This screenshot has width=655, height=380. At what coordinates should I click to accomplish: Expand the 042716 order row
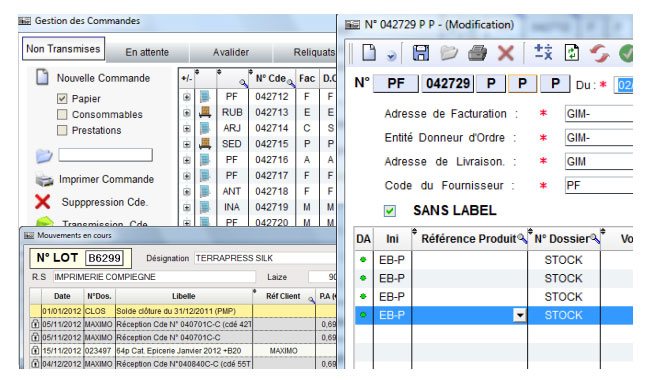coord(186,160)
